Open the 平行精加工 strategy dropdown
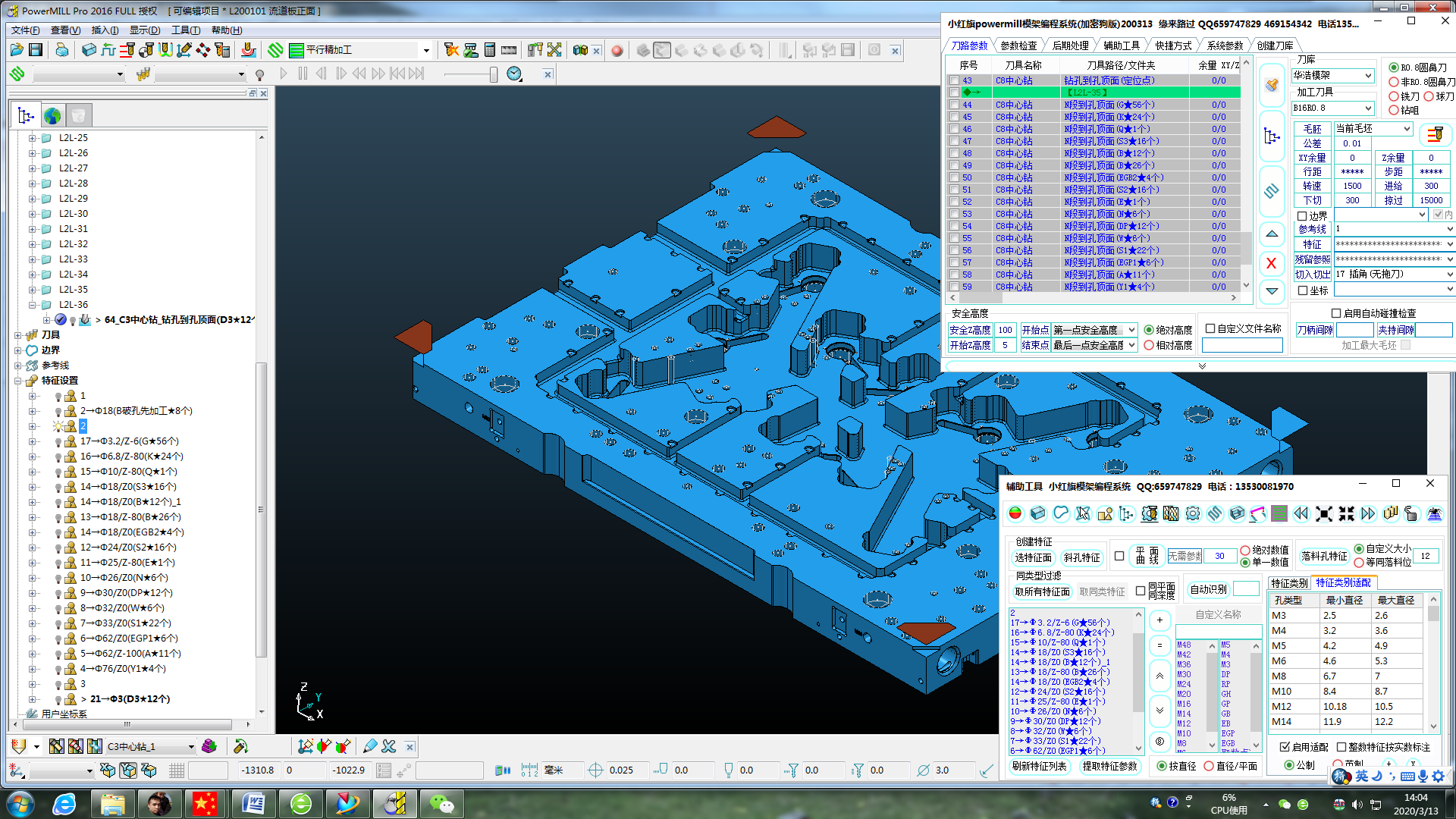Image resolution: width=1456 pixels, height=819 pixels. point(425,50)
